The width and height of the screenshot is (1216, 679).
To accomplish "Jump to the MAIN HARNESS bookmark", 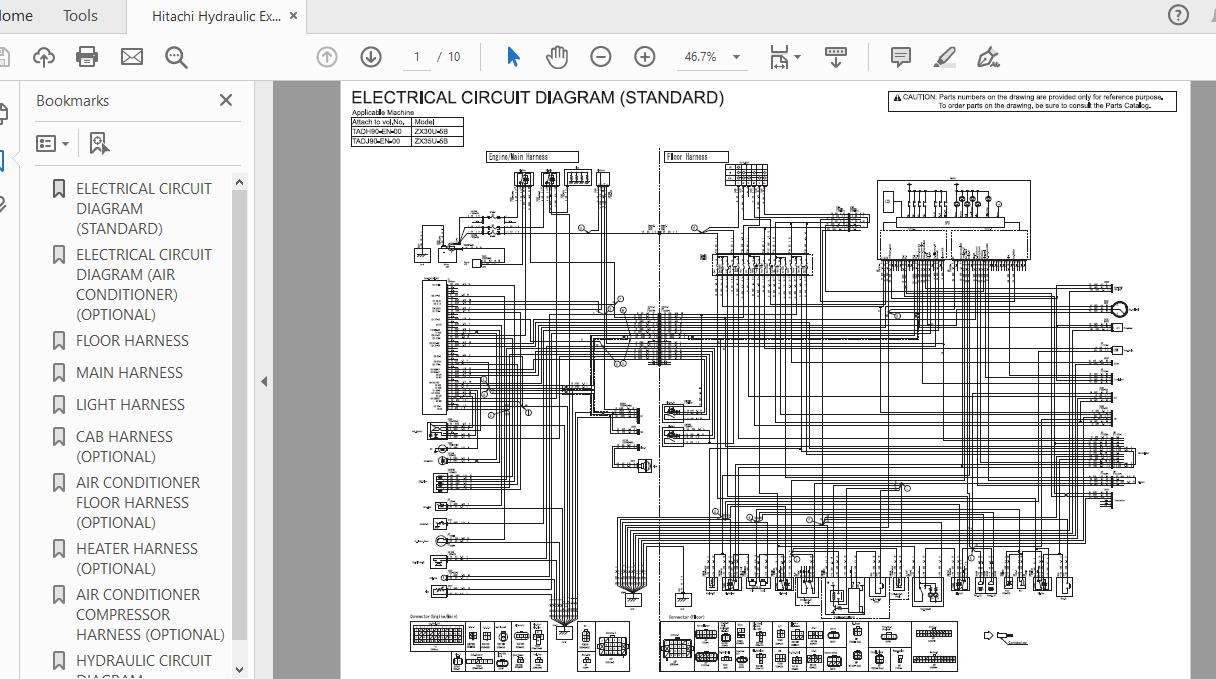I will point(129,373).
